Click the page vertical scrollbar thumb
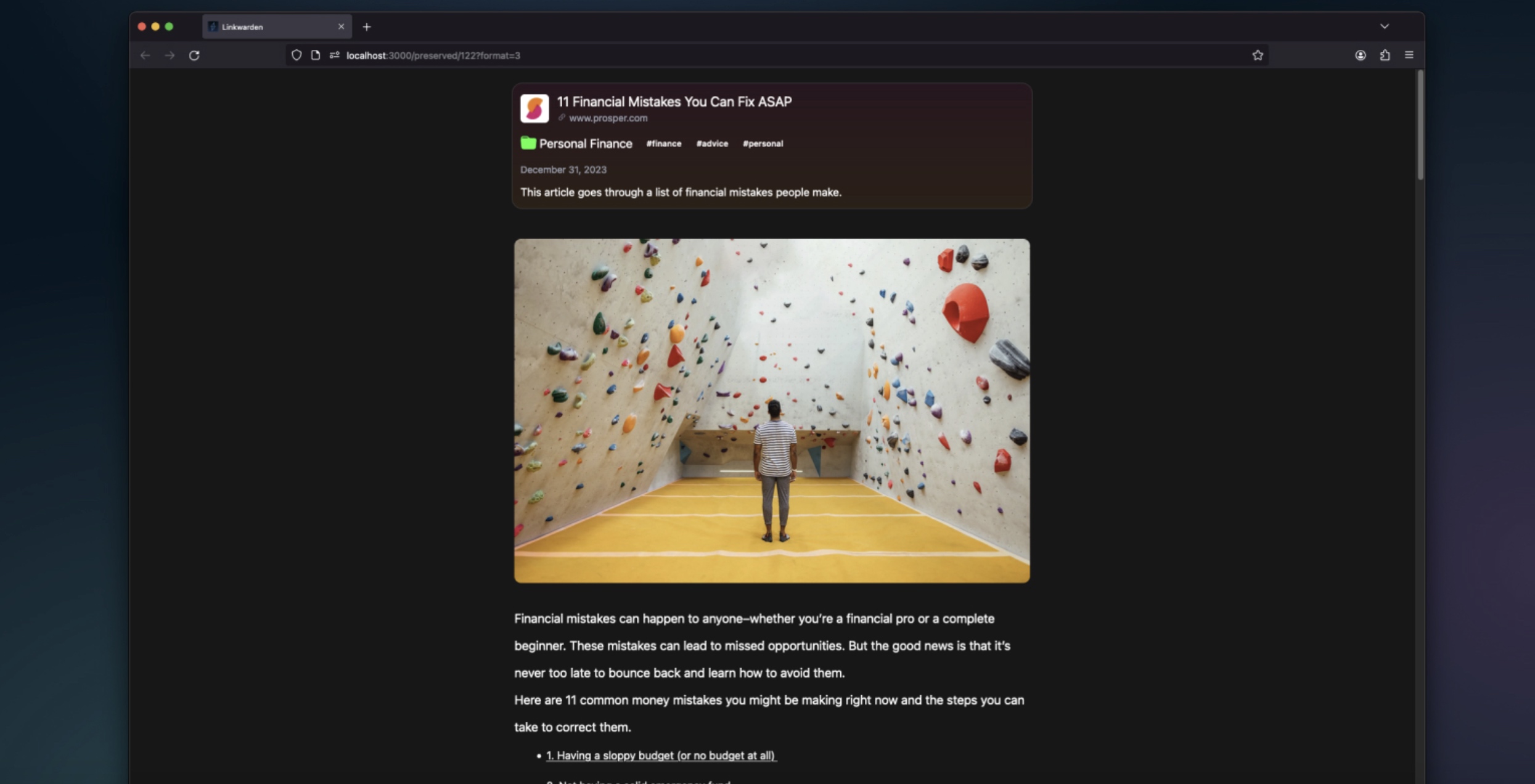Image resolution: width=1535 pixels, height=784 pixels. [1420, 125]
